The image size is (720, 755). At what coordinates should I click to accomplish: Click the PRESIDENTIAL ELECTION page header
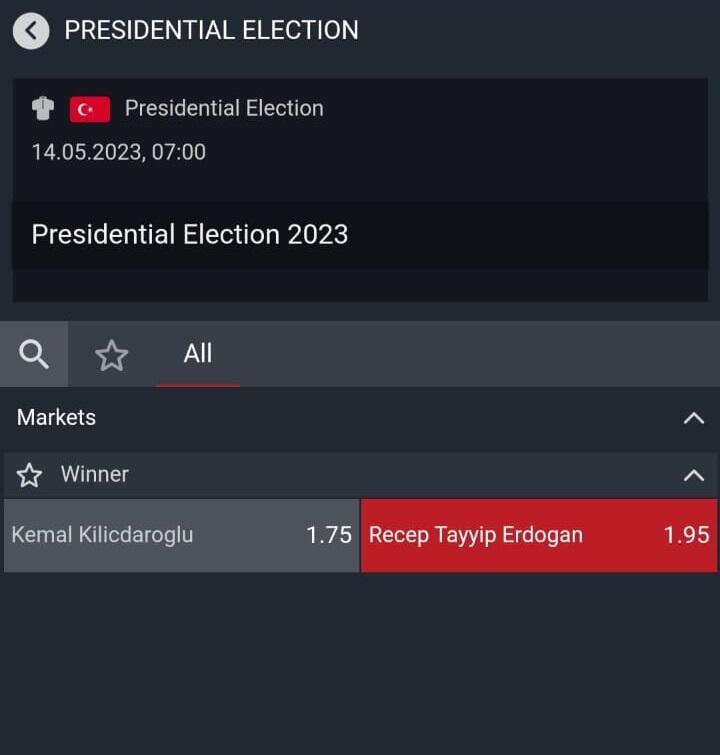(x=211, y=30)
